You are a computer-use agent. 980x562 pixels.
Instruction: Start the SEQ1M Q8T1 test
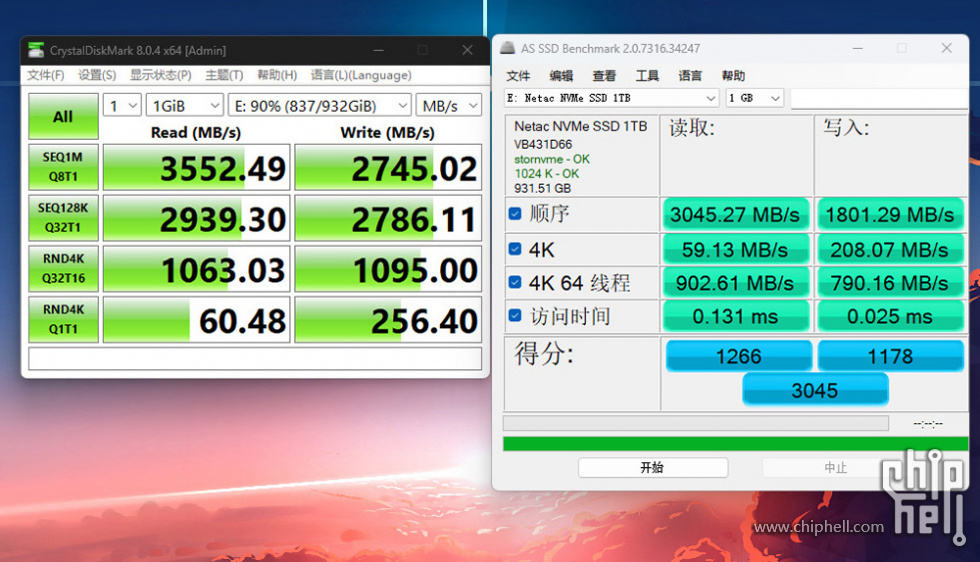tap(63, 167)
